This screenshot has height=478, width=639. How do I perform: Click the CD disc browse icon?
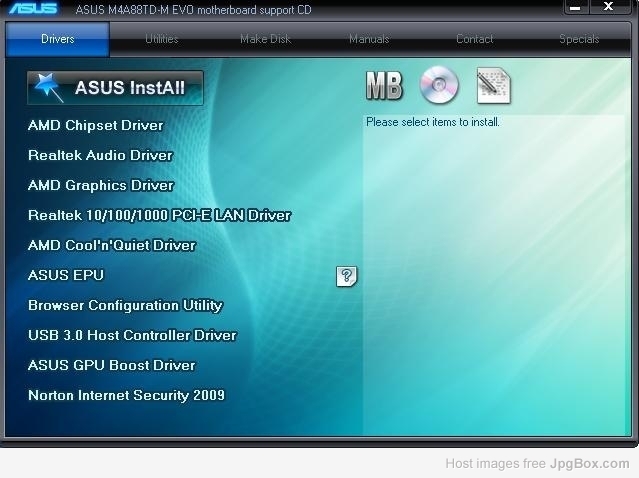tap(439, 86)
